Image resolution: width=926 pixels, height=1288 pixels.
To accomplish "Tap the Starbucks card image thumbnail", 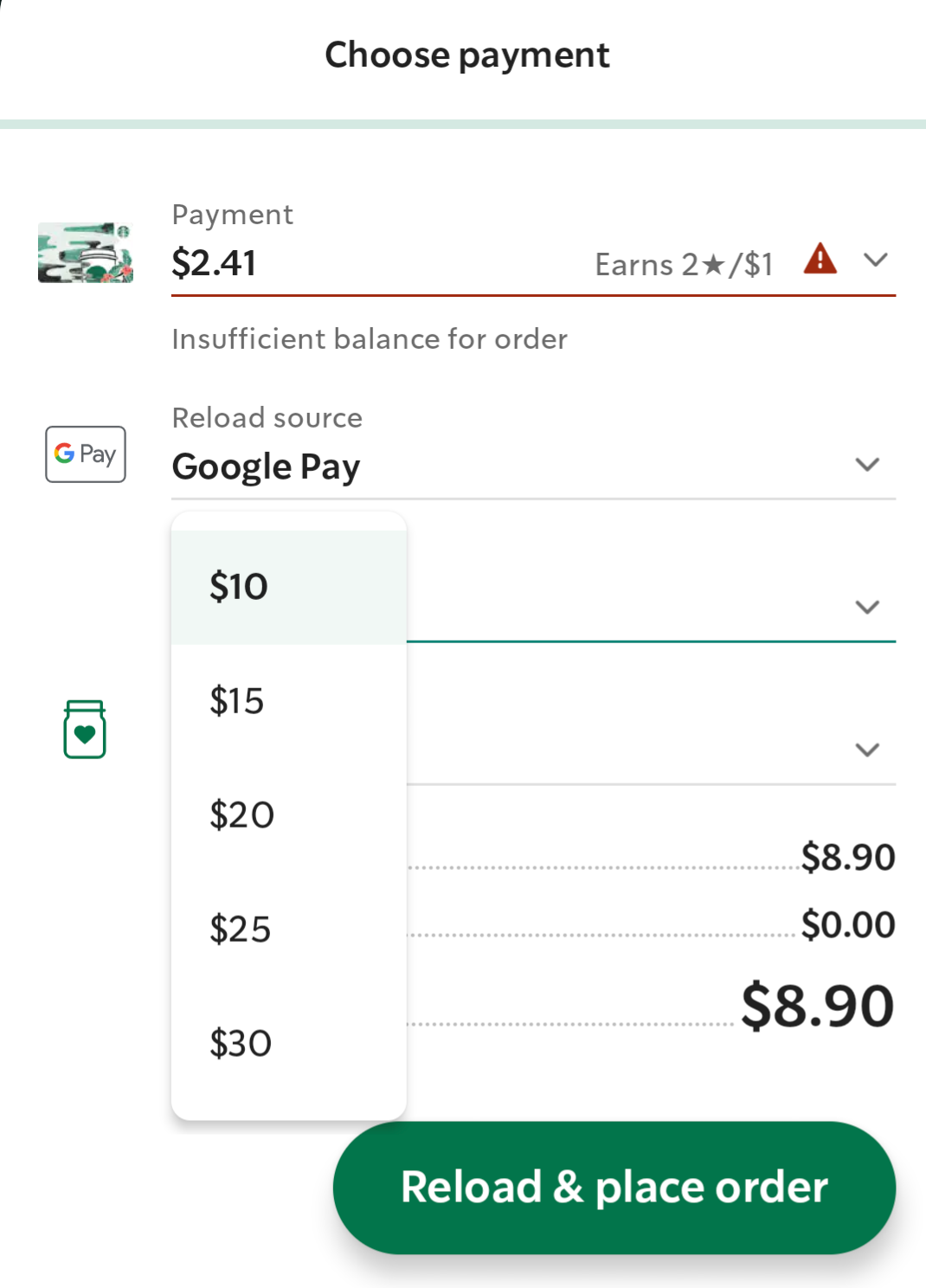I will 86,253.
